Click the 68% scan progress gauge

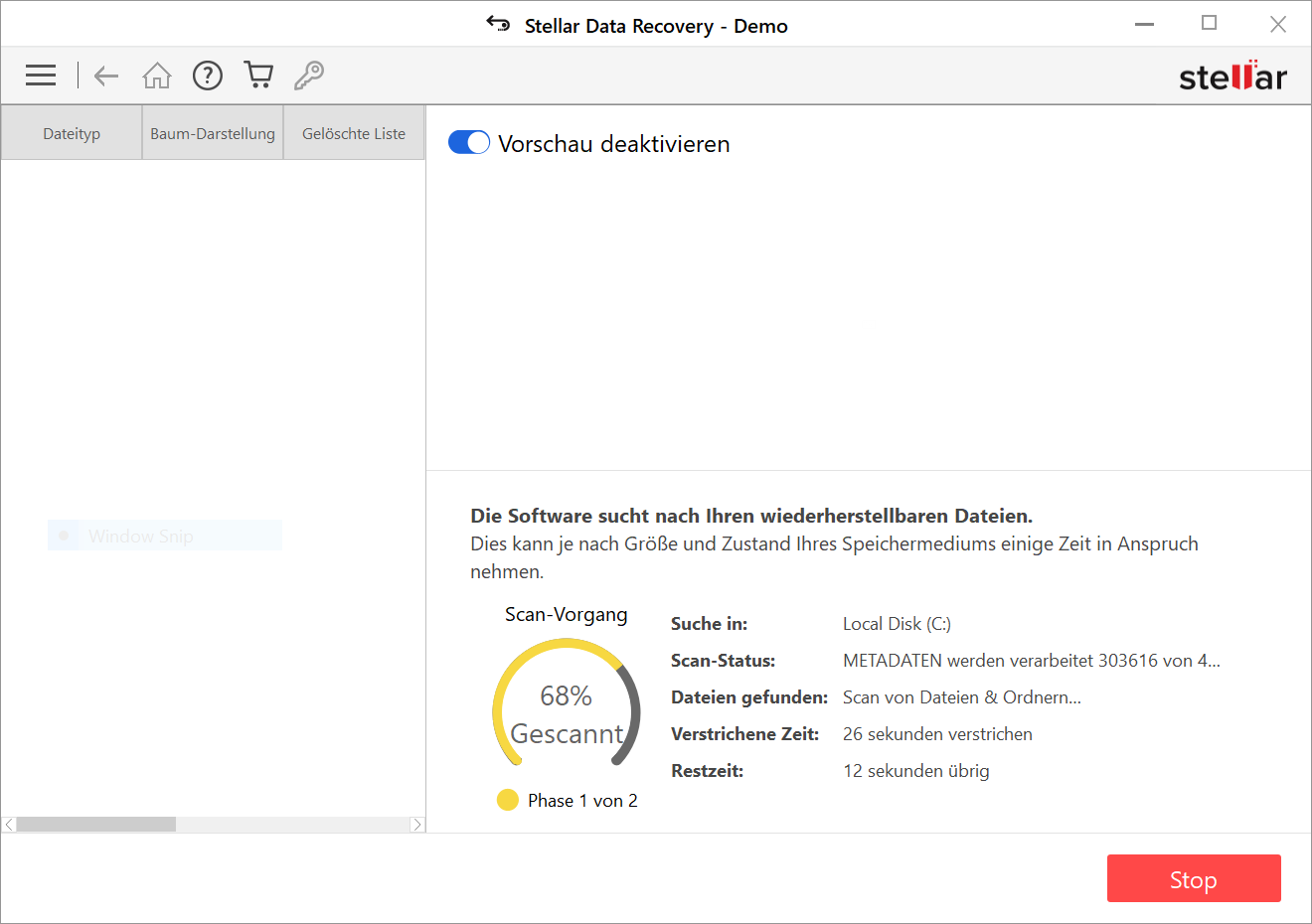[x=567, y=703]
